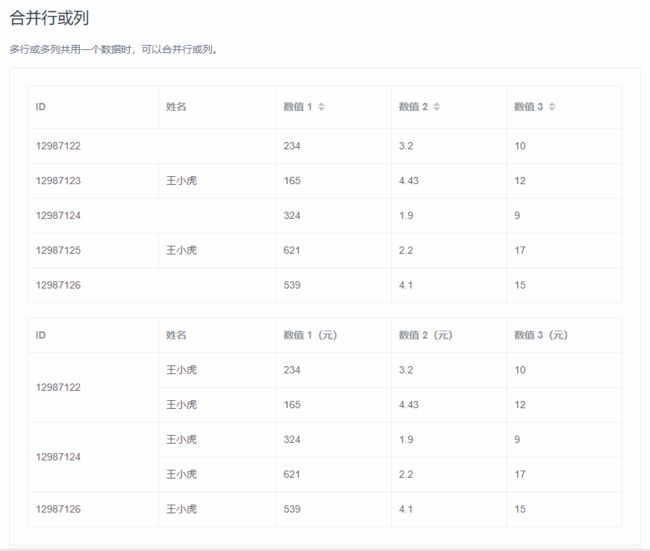This screenshot has height=551, width=650.
Task: Click value 17 in the 12987125 row
Action: [x=520, y=250]
